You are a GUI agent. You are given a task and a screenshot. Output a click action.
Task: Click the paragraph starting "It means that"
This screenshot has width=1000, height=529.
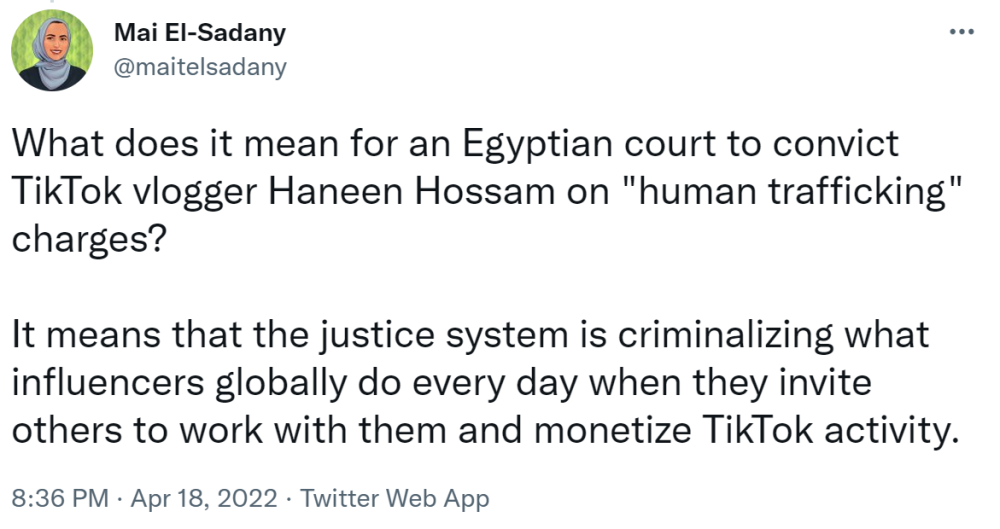(x=485, y=382)
